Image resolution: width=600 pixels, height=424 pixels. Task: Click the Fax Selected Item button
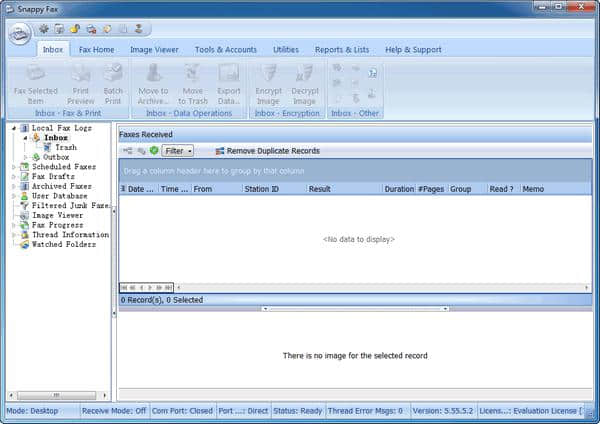(x=35, y=80)
